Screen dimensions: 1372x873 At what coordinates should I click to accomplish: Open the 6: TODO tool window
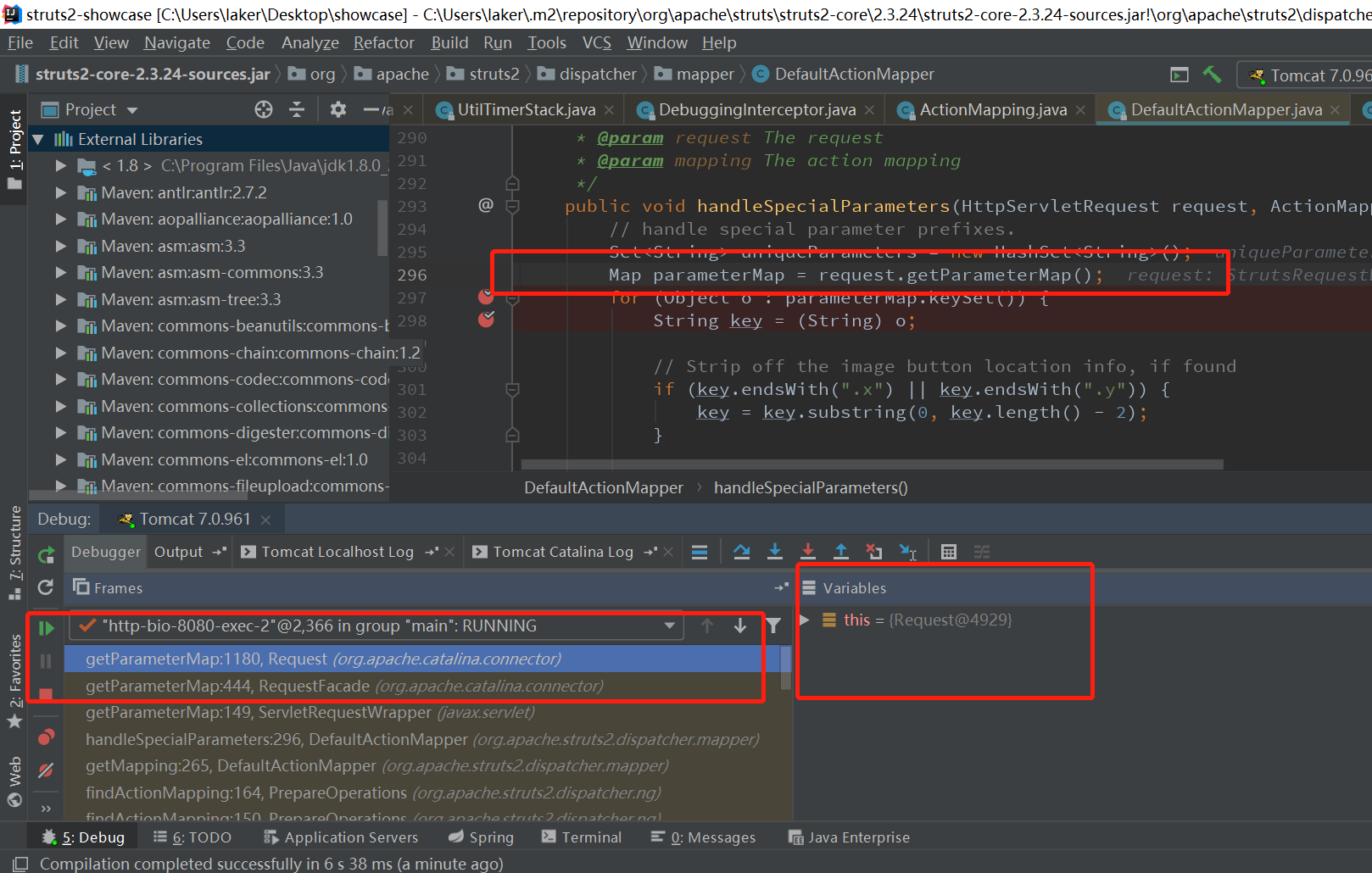pyautogui.click(x=192, y=837)
